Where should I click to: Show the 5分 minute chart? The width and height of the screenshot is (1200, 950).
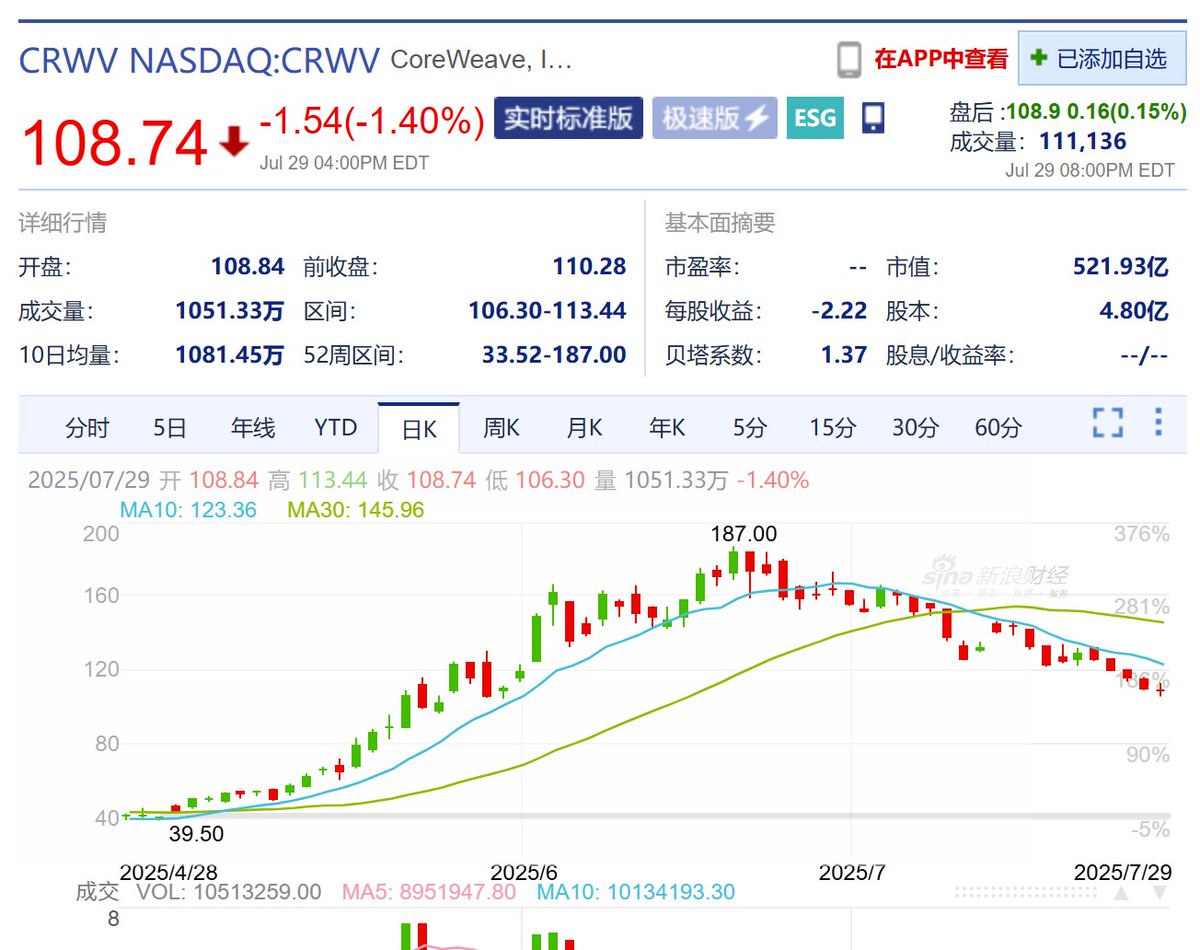click(x=750, y=428)
